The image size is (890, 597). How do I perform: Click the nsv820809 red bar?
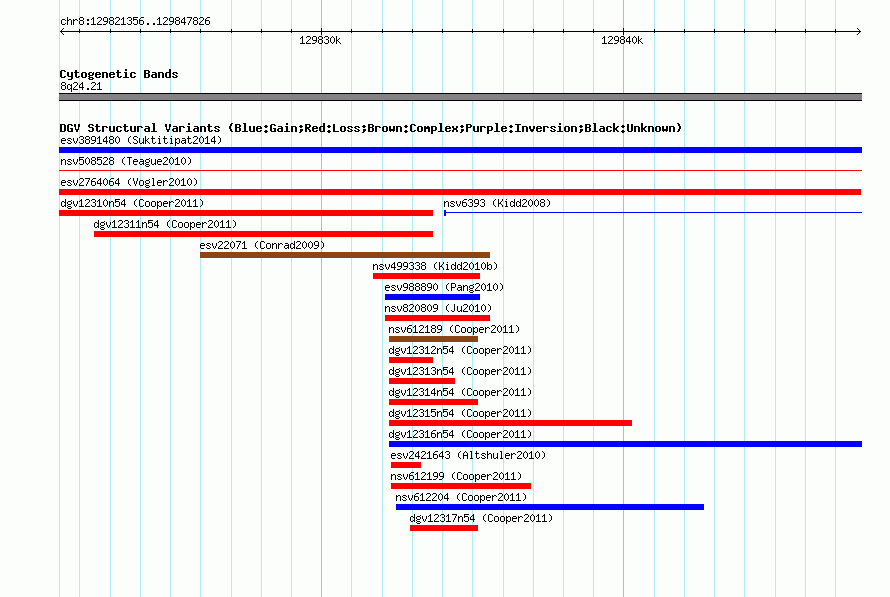pos(437,318)
